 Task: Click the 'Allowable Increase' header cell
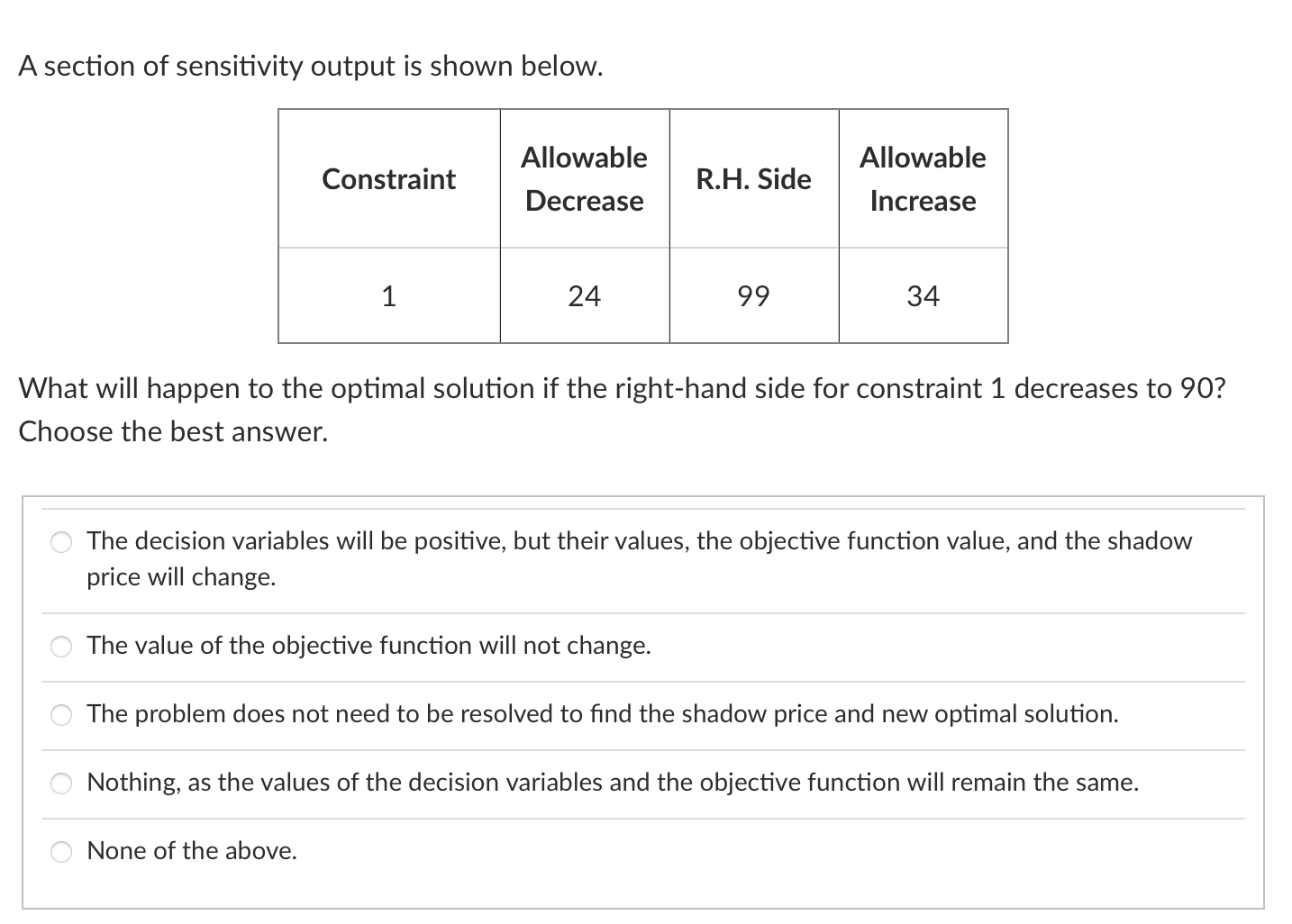(x=922, y=179)
